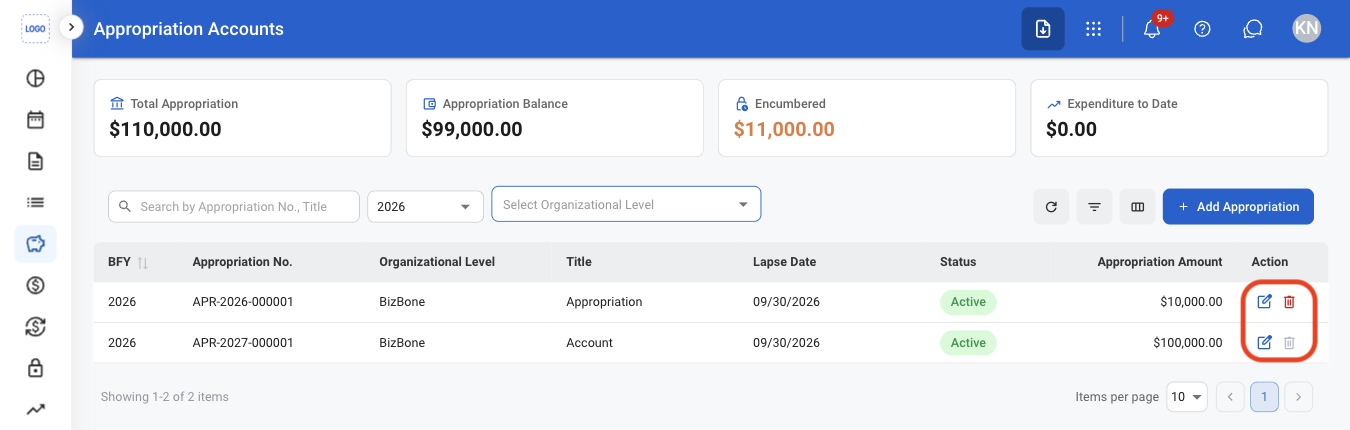Screen dimensions: 1350x430
Task: Click the help question mark icon
Action: point(1203,29)
